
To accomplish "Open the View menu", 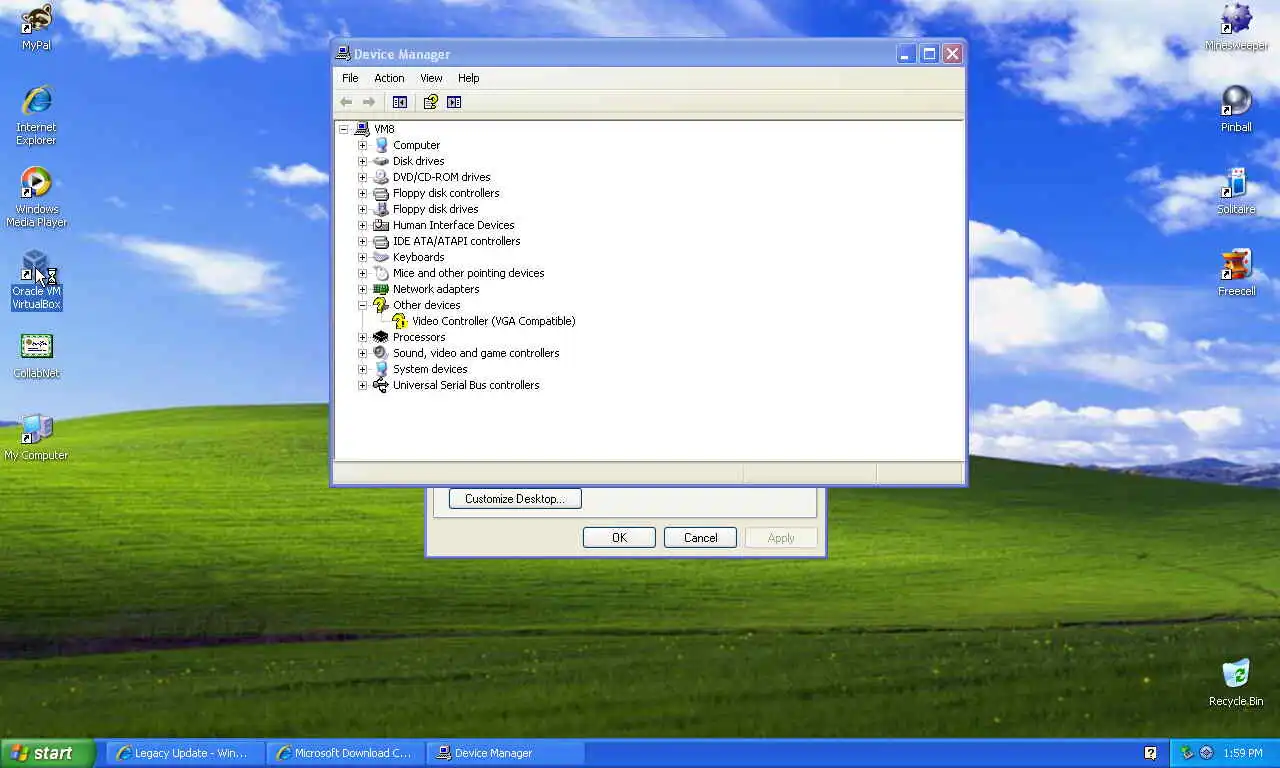I will click(x=431, y=78).
